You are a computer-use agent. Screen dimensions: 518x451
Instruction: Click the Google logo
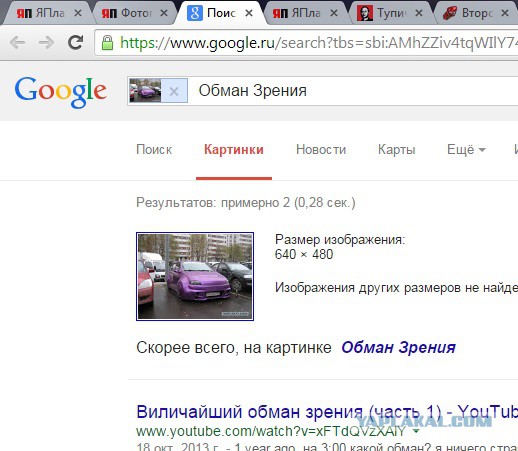(60, 92)
